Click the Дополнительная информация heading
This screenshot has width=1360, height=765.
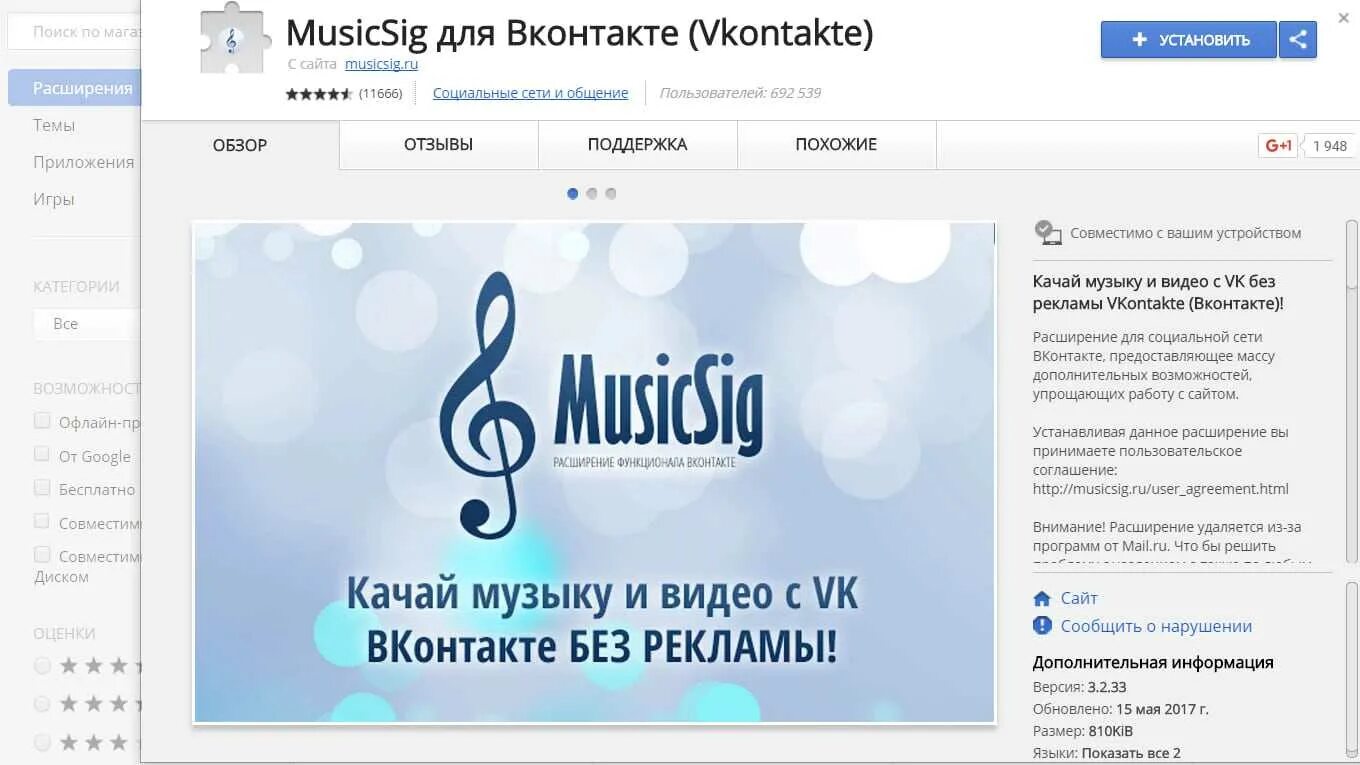[x=1153, y=662]
